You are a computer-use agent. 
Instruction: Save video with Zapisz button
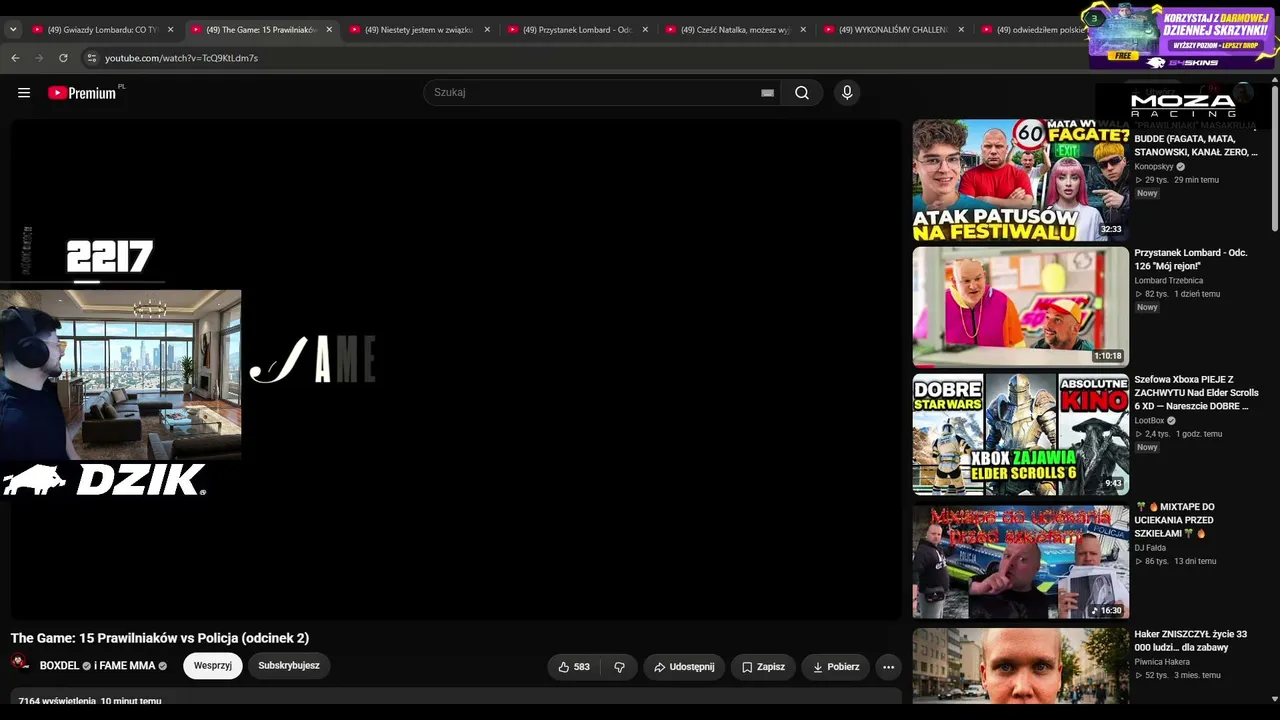click(x=763, y=667)
